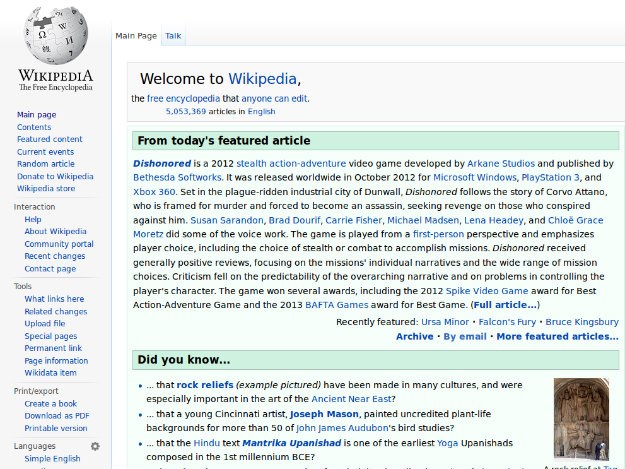
Task: Click Ancient Near East link
Action: (x=351, y=399)
